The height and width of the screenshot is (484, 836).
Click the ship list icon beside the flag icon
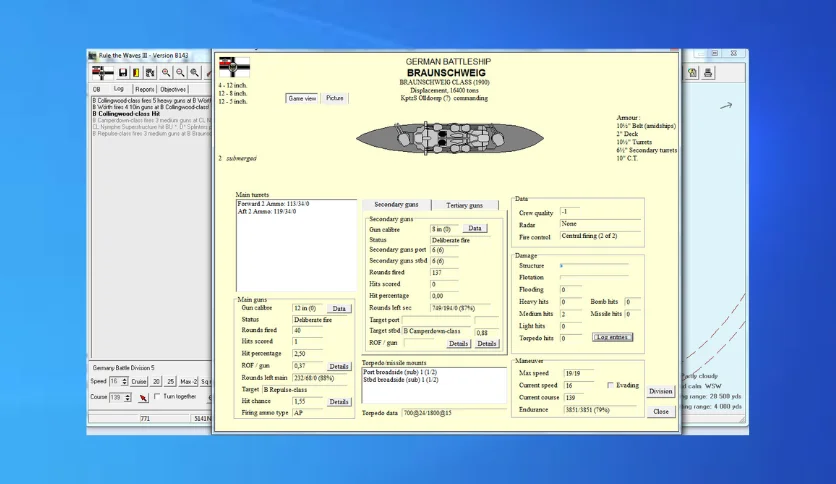click(150, 72)
